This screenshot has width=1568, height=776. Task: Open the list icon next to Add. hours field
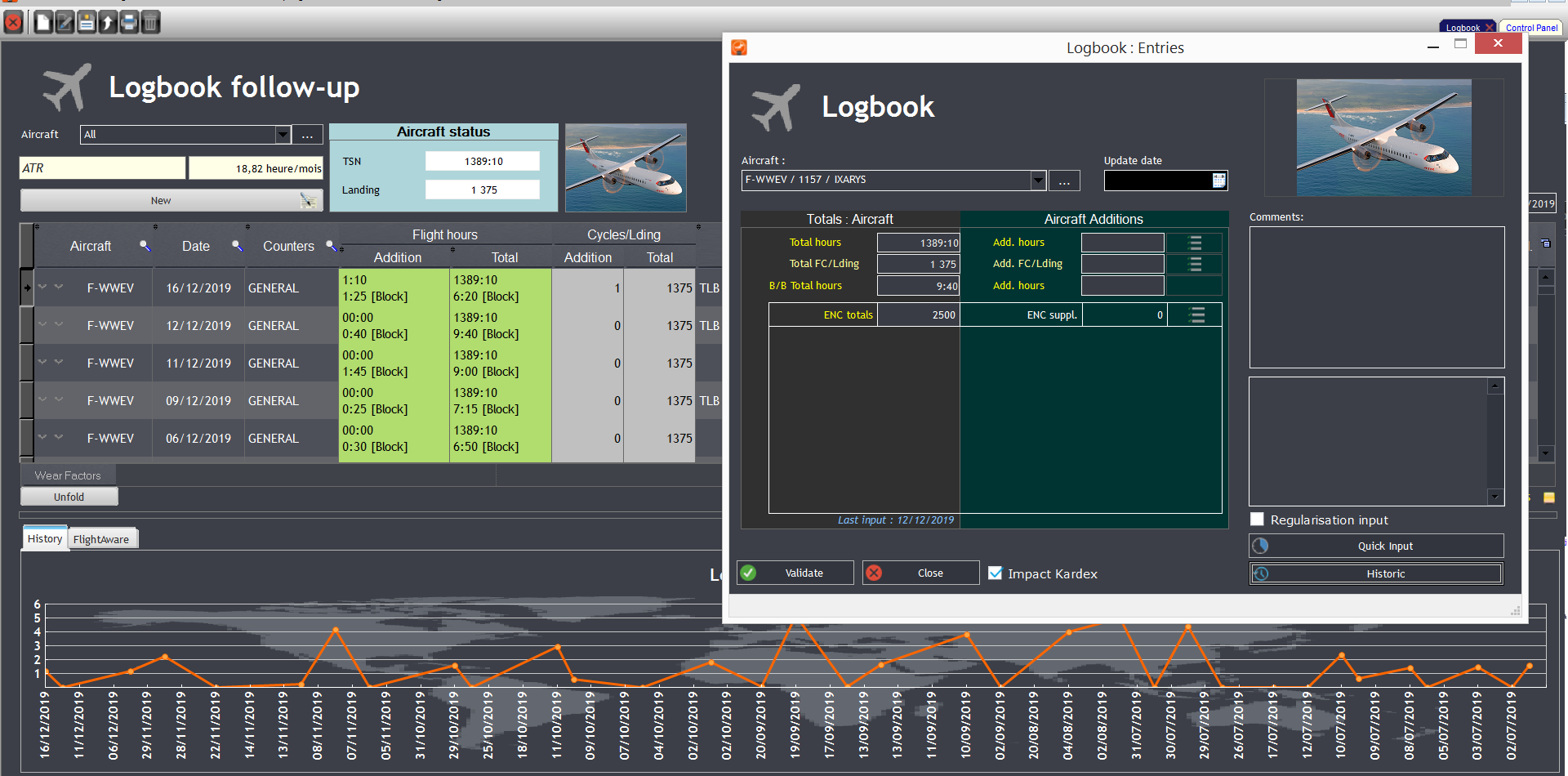point(1194,243)
